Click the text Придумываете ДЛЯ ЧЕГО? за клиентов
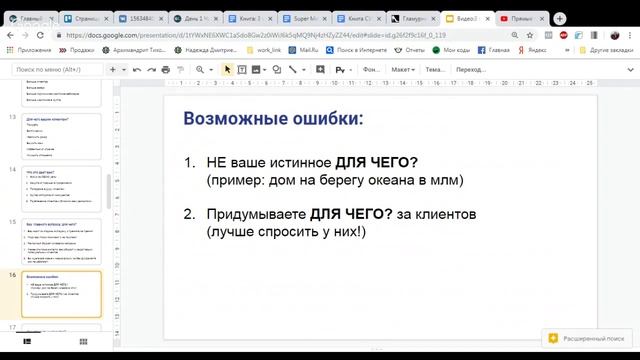This screenshot has height=360, width=640. pos(341,214)
